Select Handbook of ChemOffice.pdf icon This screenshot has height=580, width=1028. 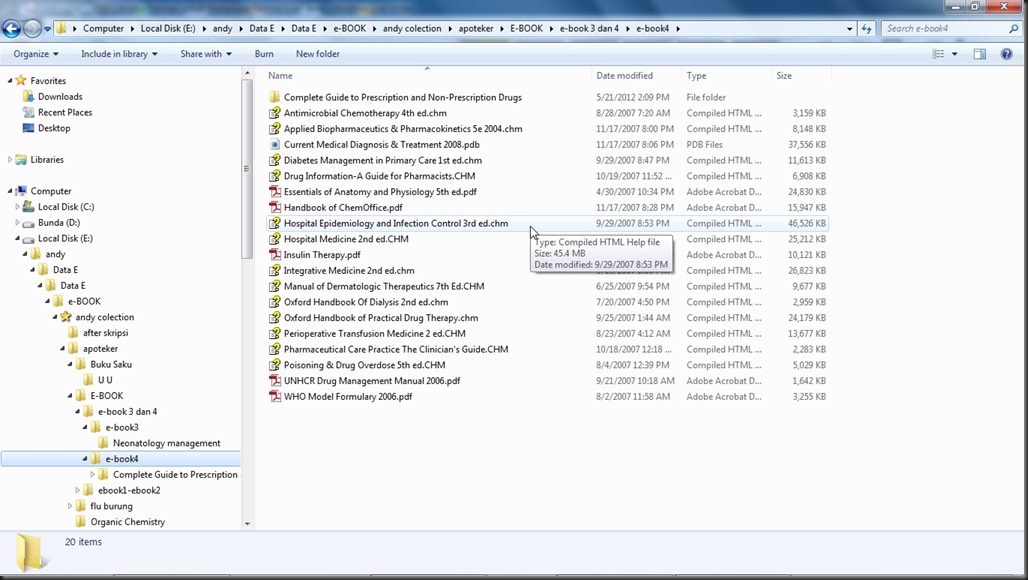pyautogui.click(x=275, y=207)
